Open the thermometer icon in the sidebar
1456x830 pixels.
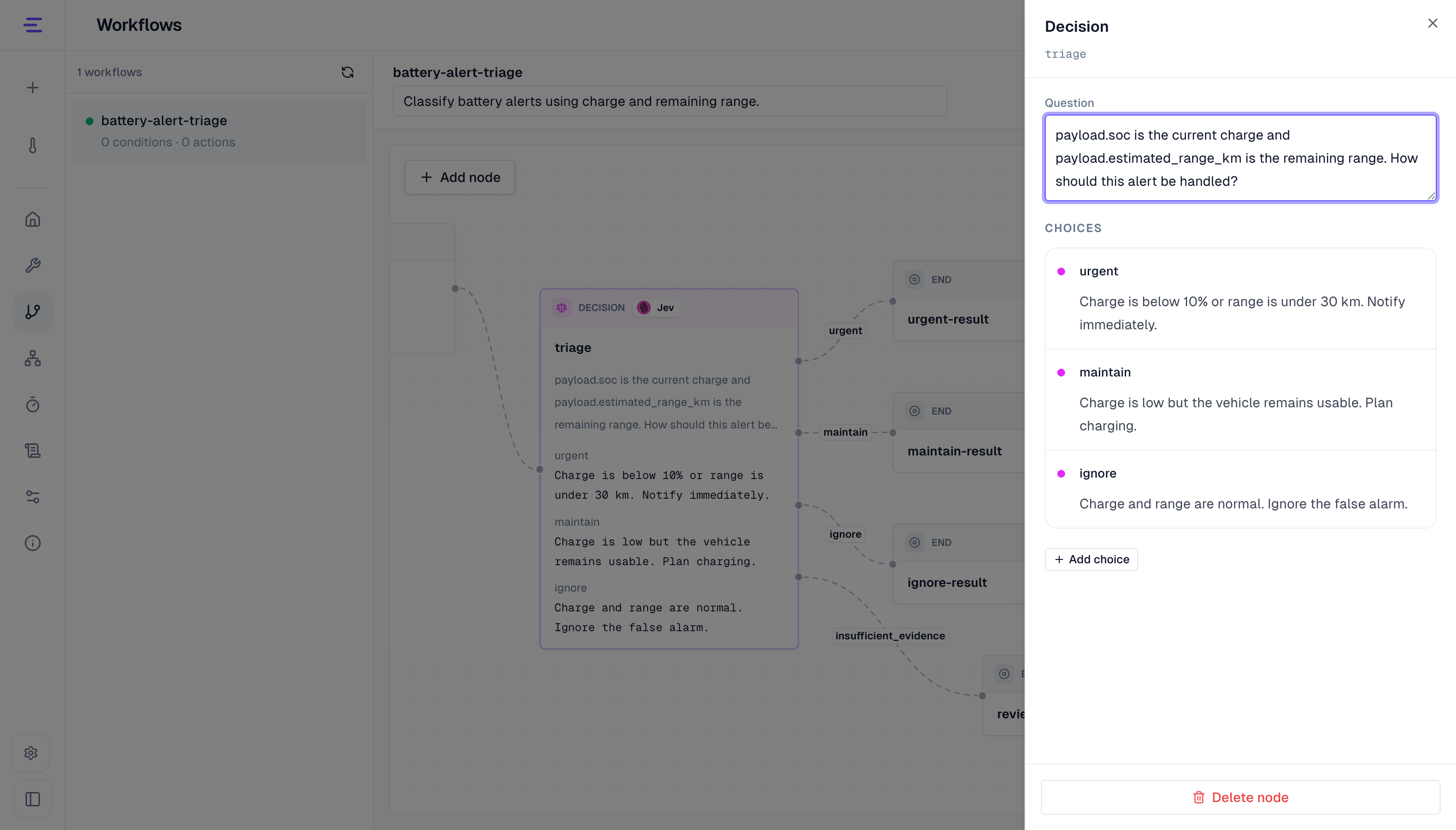point(32,145)
